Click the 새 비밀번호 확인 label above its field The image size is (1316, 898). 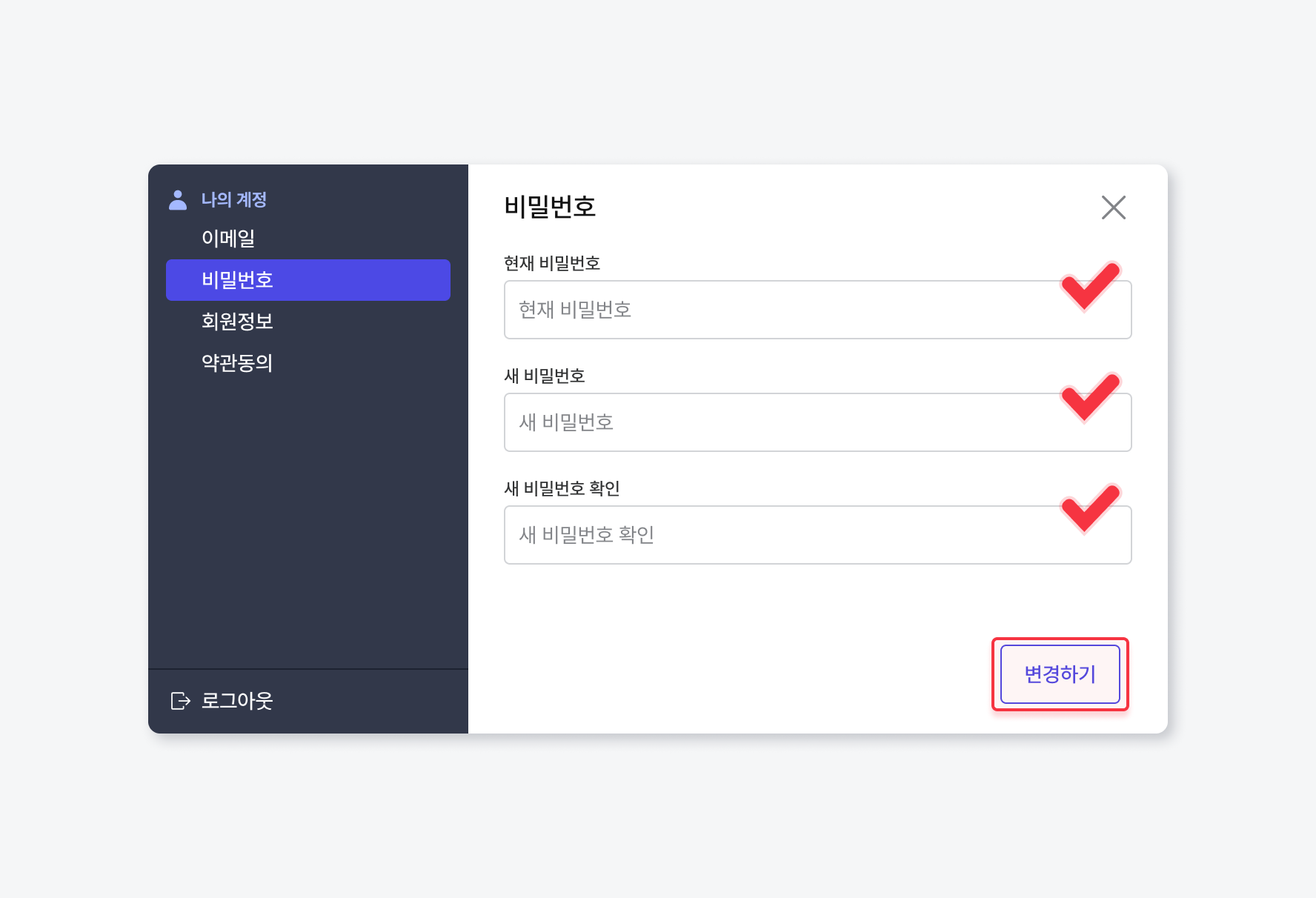tap(561, 488)
